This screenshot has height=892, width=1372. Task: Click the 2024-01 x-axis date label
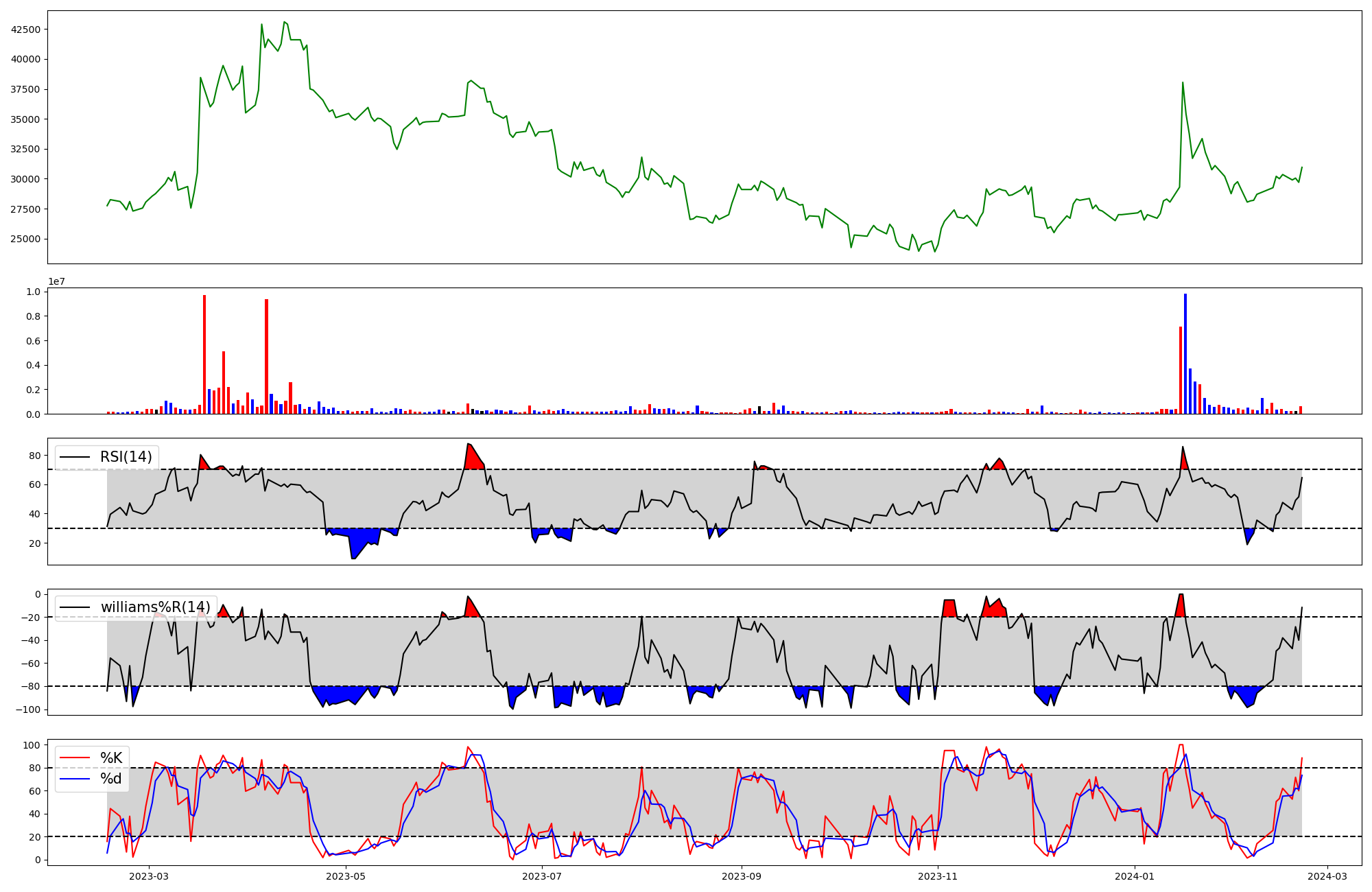1135,876
